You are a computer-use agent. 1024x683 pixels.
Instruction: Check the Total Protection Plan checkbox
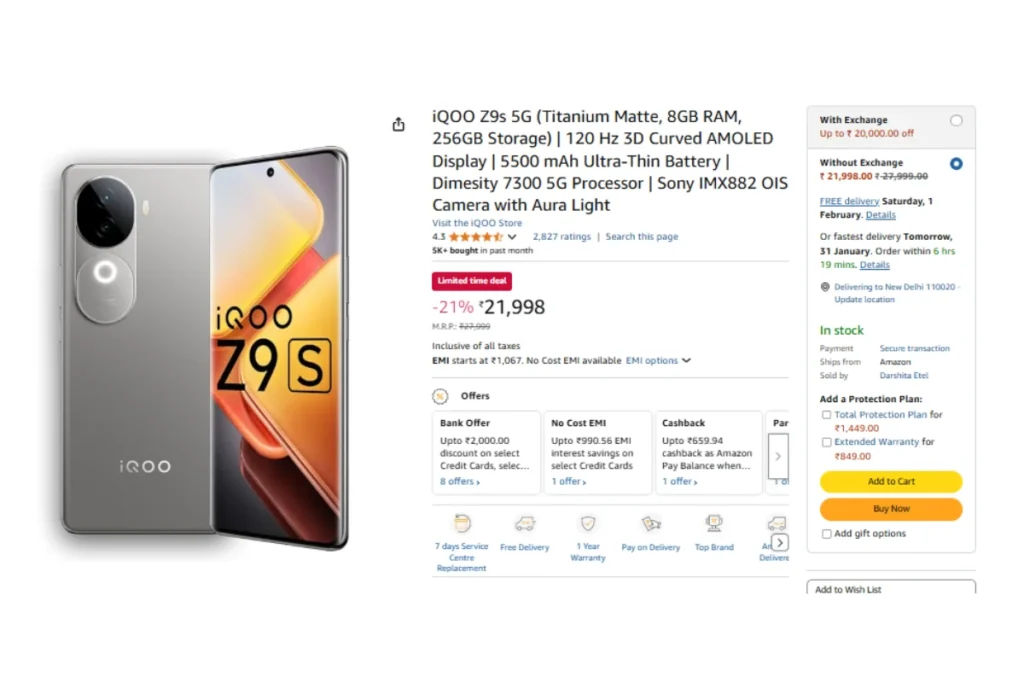point(826,415)
